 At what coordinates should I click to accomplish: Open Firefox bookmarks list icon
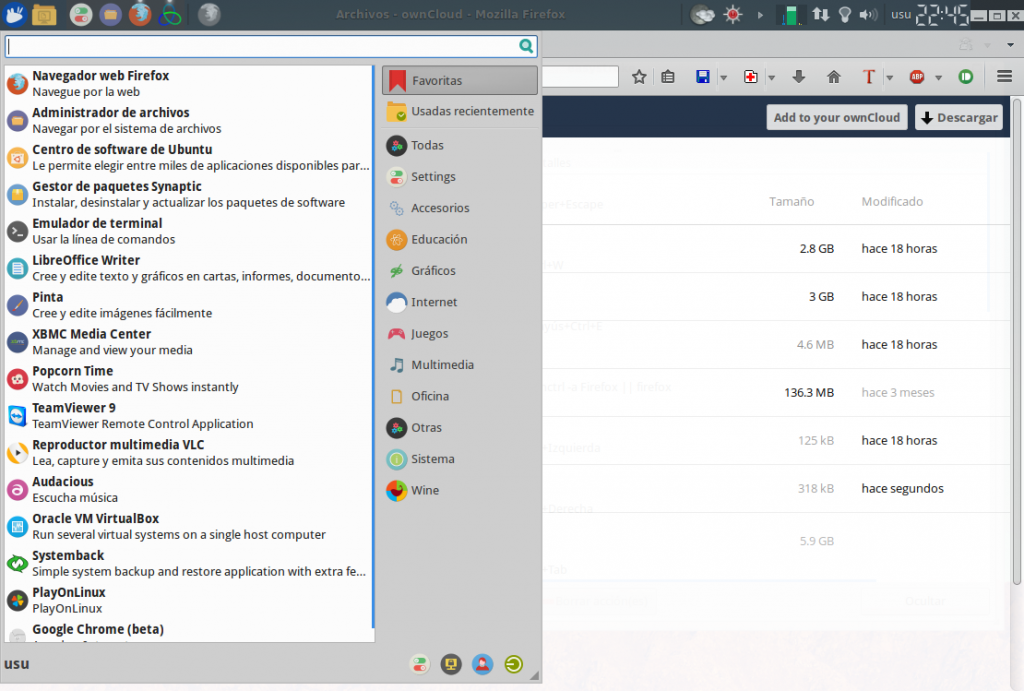(667, 77)
